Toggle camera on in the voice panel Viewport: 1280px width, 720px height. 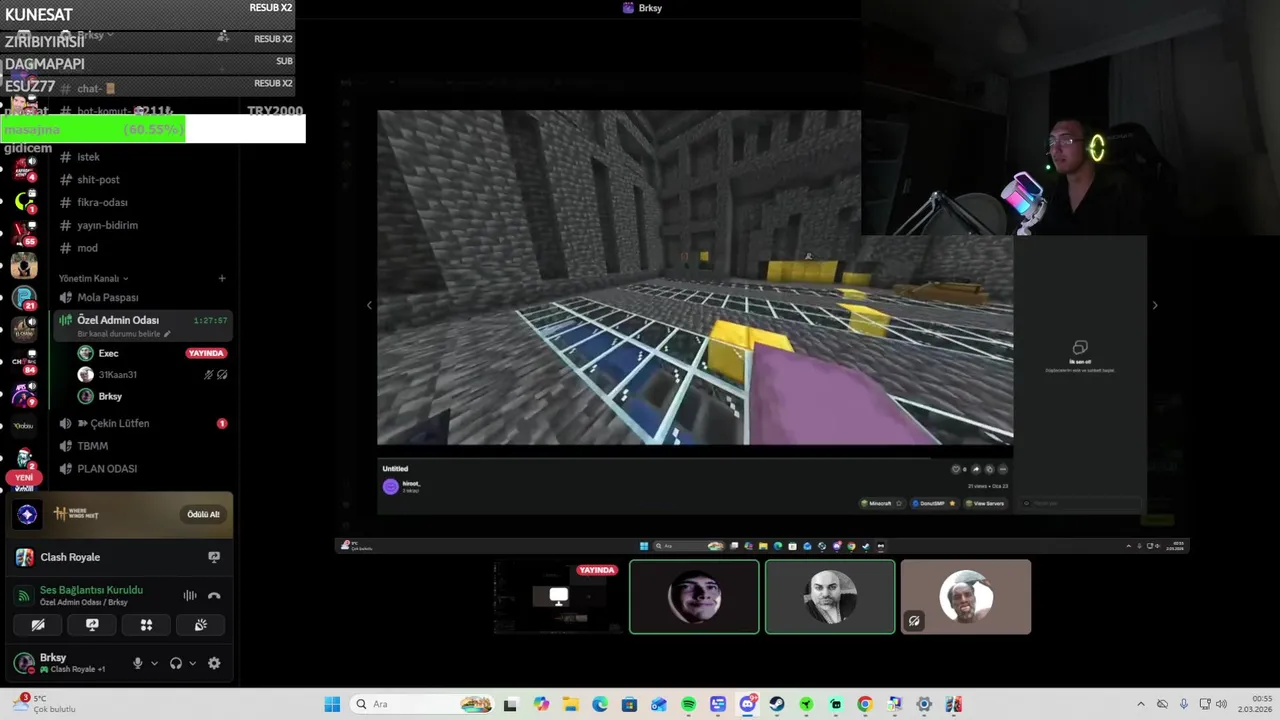click(38, 625)
